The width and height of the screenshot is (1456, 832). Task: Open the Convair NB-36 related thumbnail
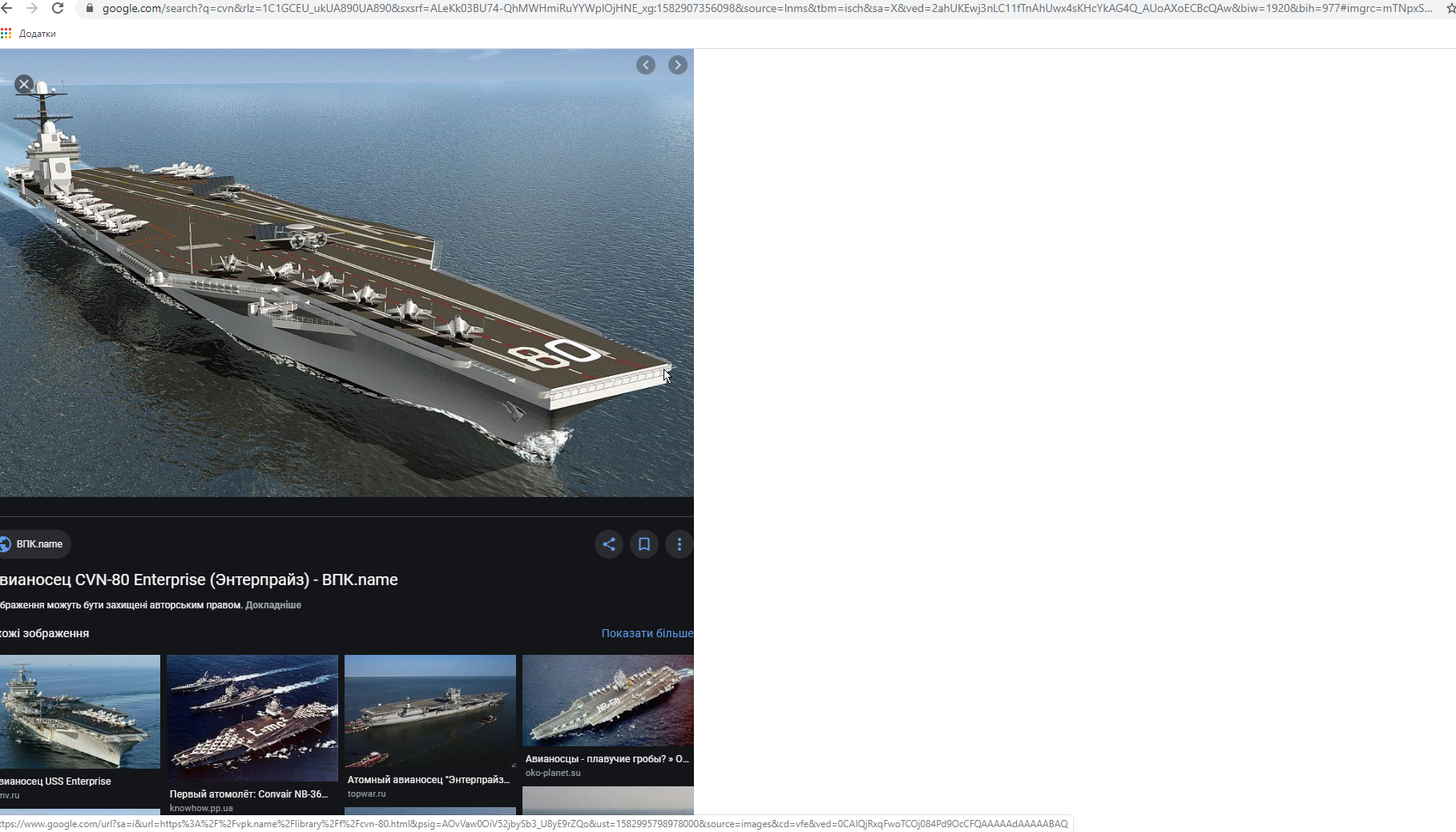click(252, 718)
